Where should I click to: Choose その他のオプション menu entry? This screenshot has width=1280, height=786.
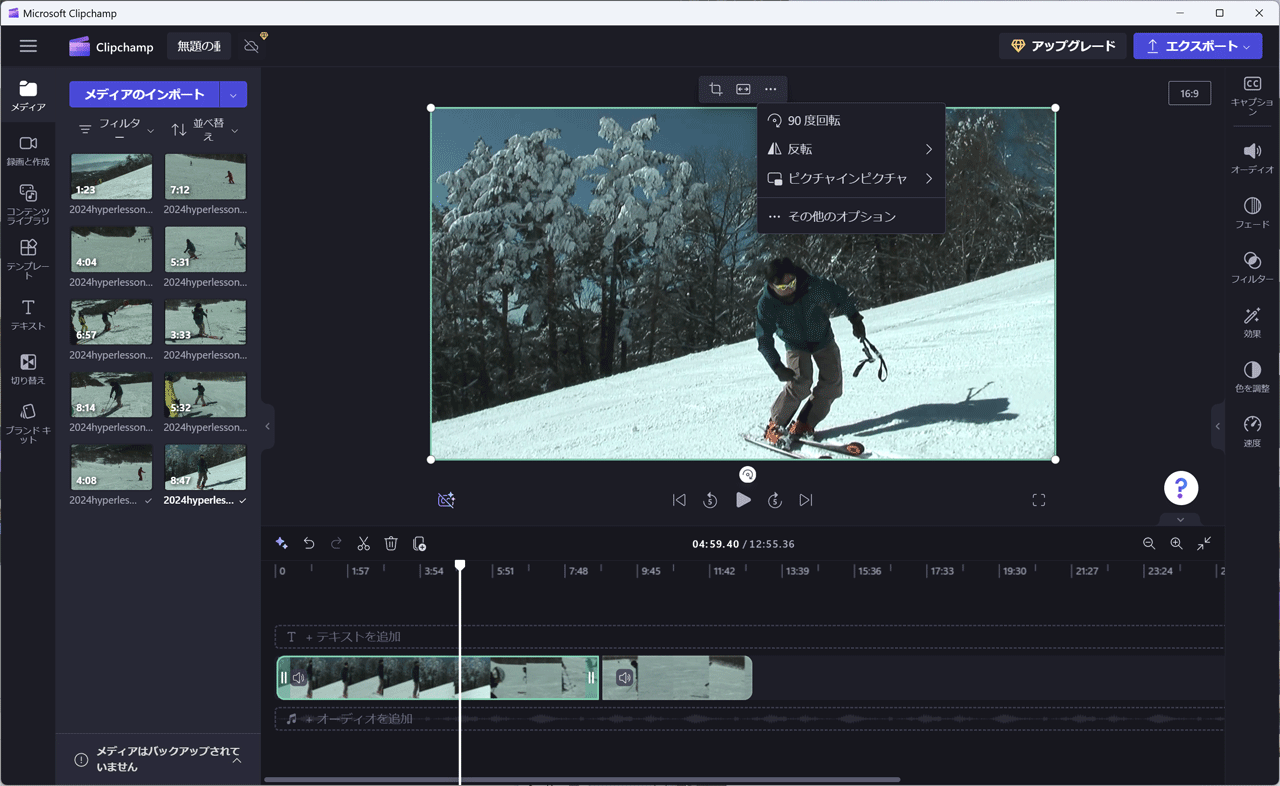tap(851, 216)
